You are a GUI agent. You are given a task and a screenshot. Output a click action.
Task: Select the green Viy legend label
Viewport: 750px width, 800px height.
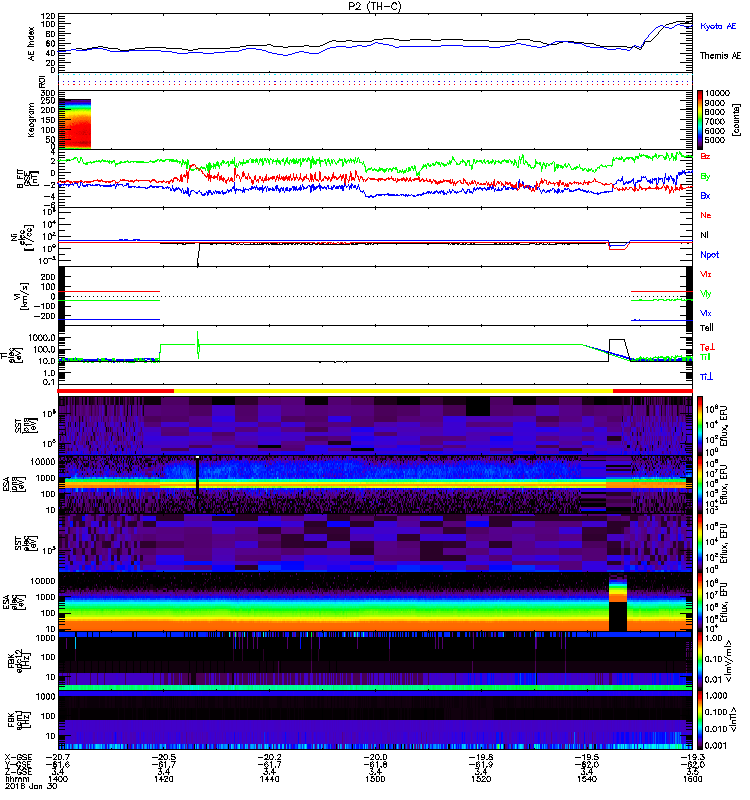tap(705, 294)
